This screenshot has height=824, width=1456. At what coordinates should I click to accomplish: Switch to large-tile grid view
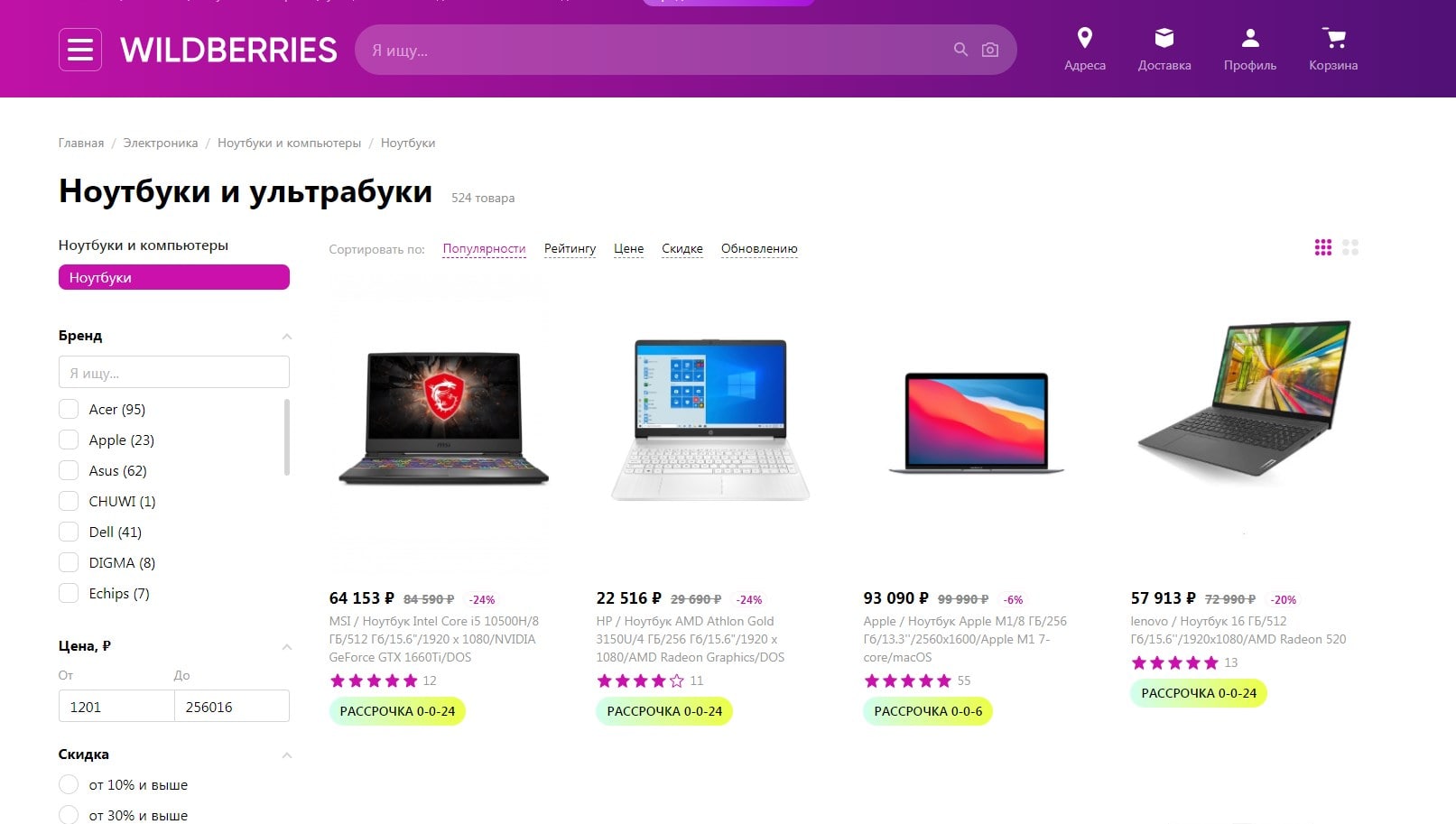tap(1350, 247)
